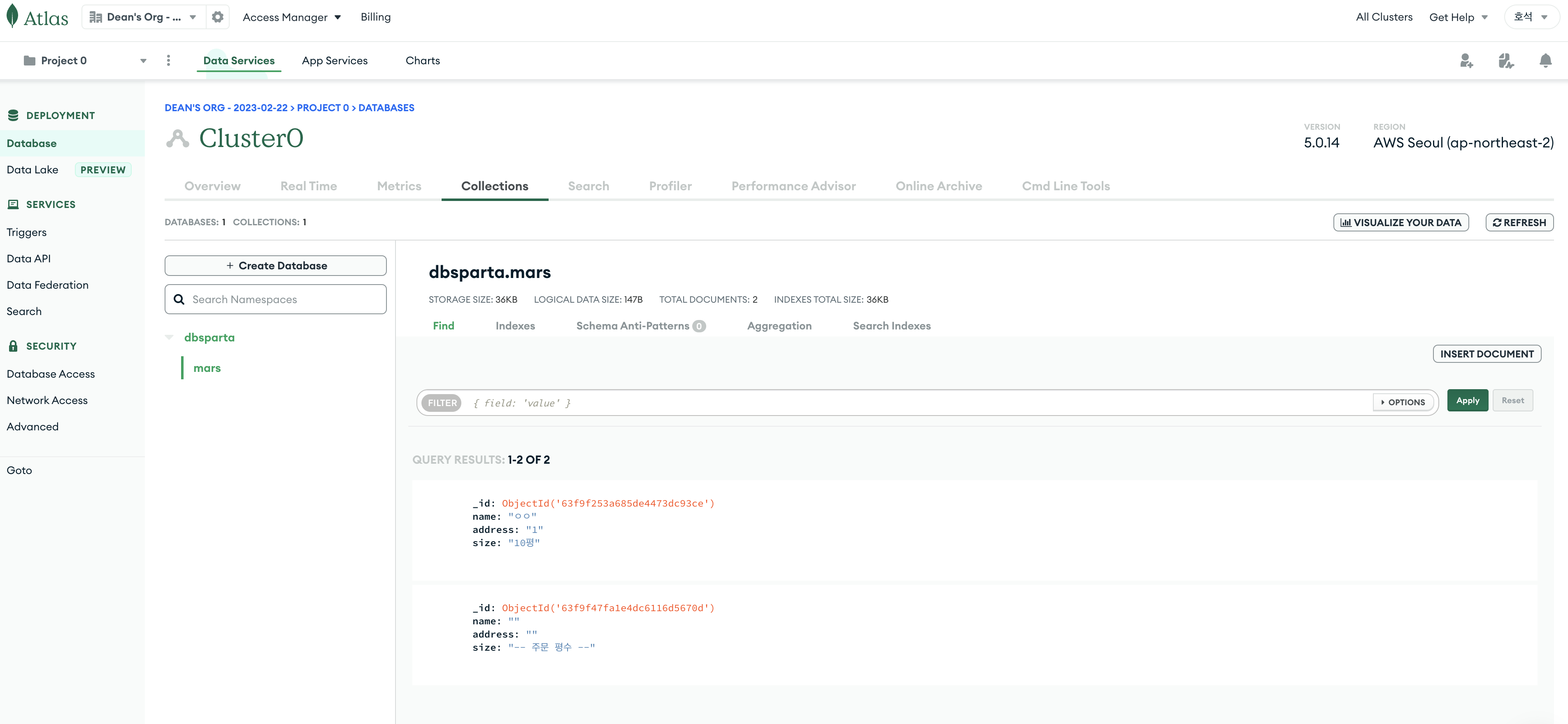Image resolution: width=1568 pixels, height=724 pixels.
Task: Click the Atlas leaf logo
Action: [12, 16]
